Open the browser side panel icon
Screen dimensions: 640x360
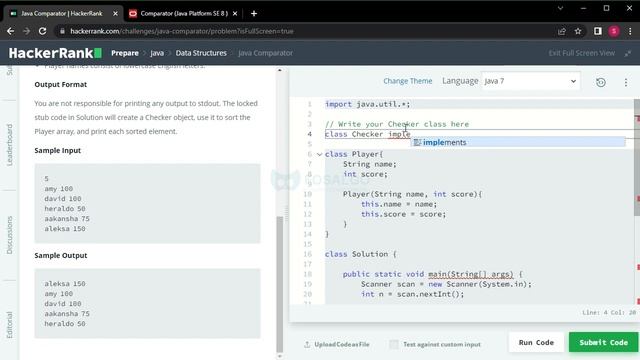pyautogui.click(x=598, y=31)
